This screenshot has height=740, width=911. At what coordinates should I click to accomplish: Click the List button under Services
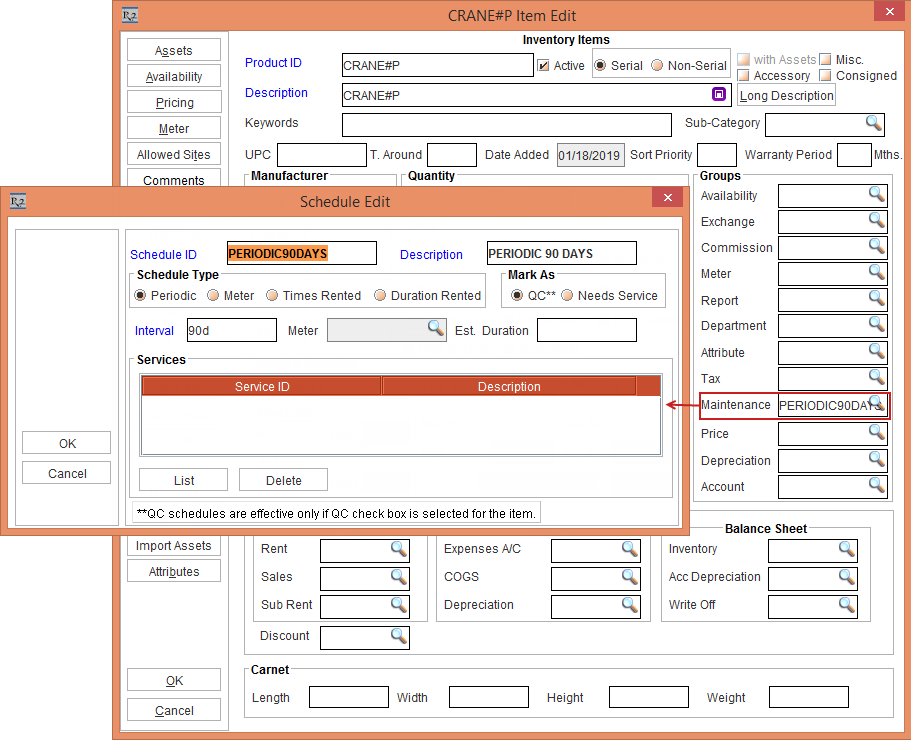[184, 480]
